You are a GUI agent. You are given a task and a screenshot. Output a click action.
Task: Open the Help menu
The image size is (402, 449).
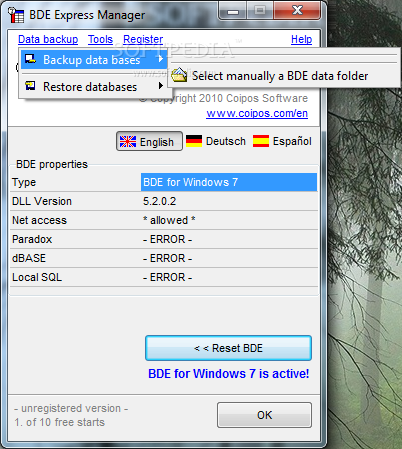pyautogui.click(x=301, y=39)
